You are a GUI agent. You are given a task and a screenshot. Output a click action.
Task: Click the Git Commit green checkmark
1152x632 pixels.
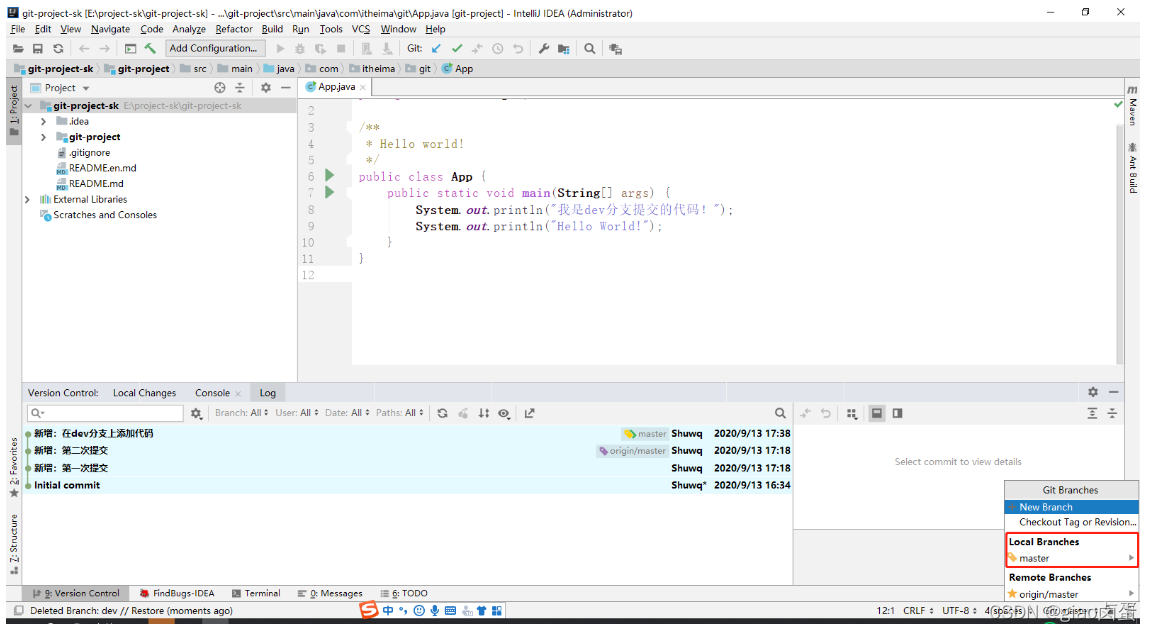coord(457,49)
